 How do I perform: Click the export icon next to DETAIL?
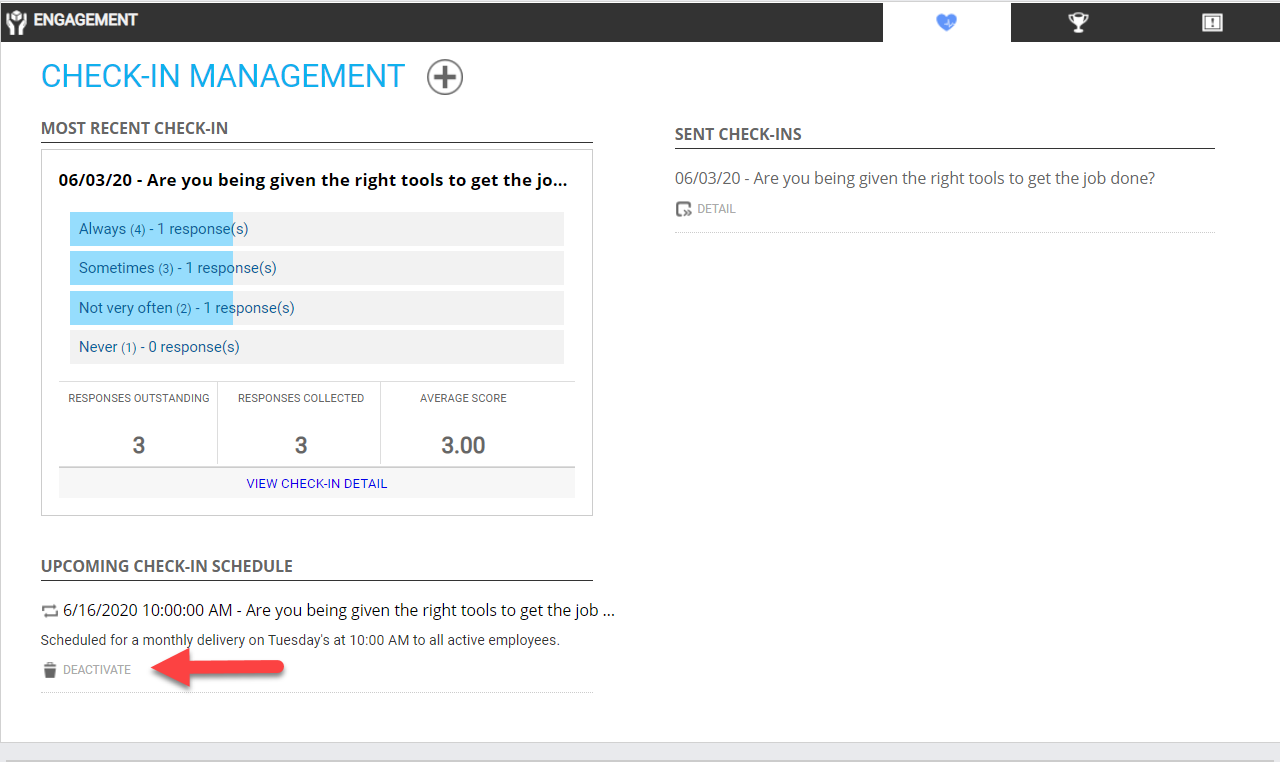[682, 209]
